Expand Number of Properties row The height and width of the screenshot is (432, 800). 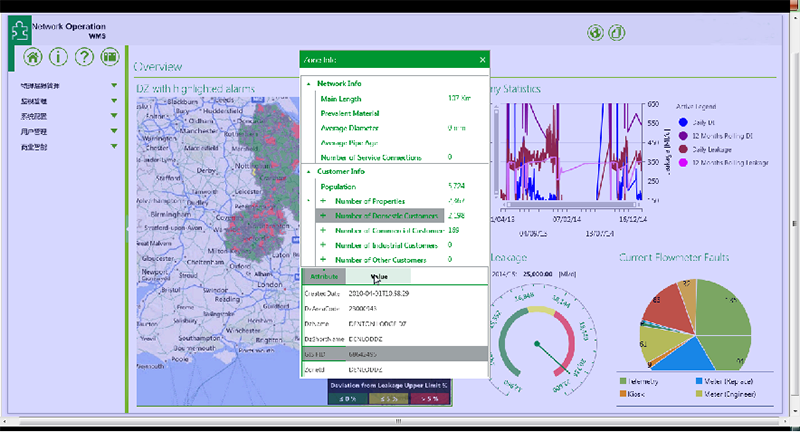[323, 201]
